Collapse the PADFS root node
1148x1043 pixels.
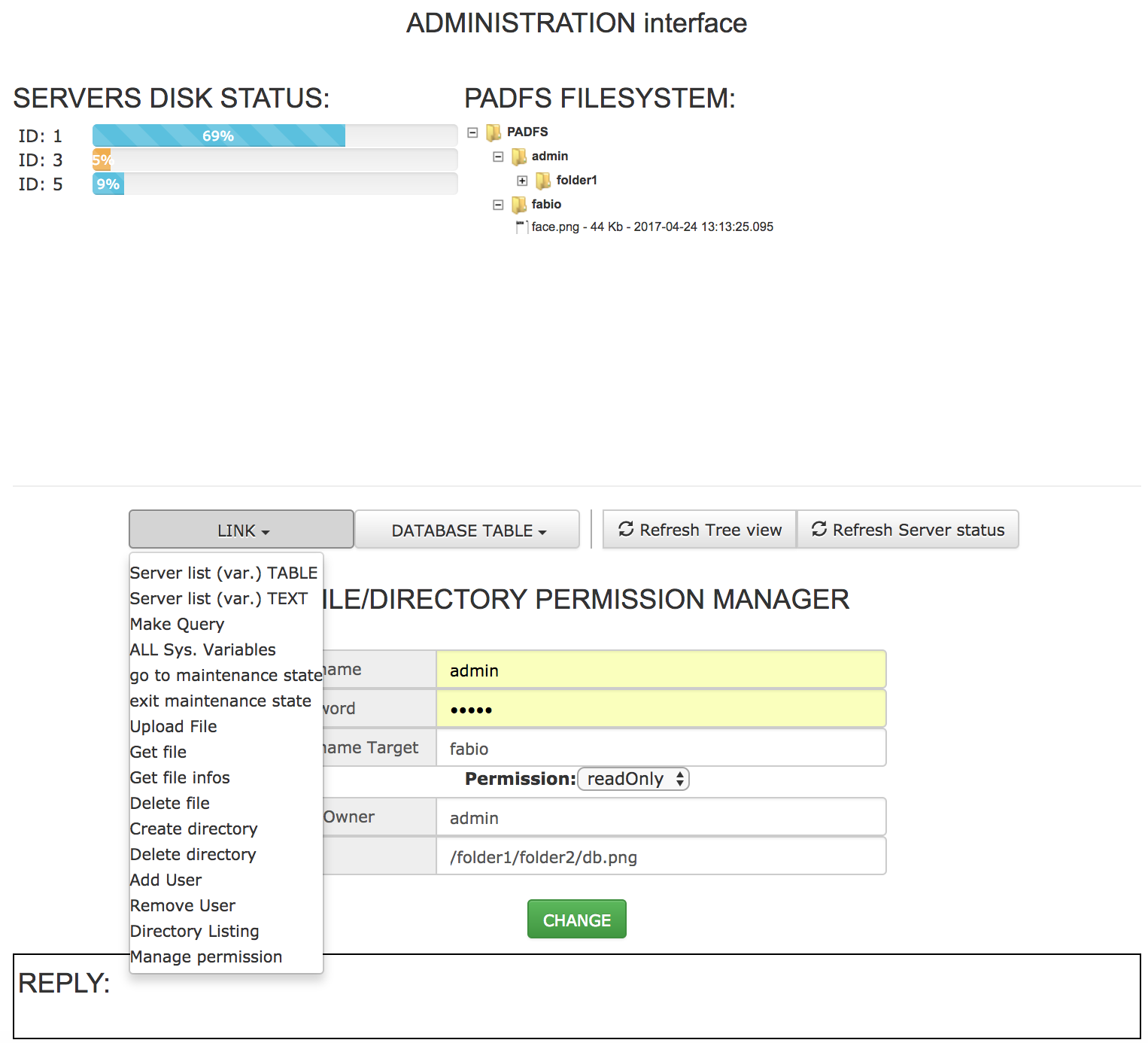pos(472,132)
